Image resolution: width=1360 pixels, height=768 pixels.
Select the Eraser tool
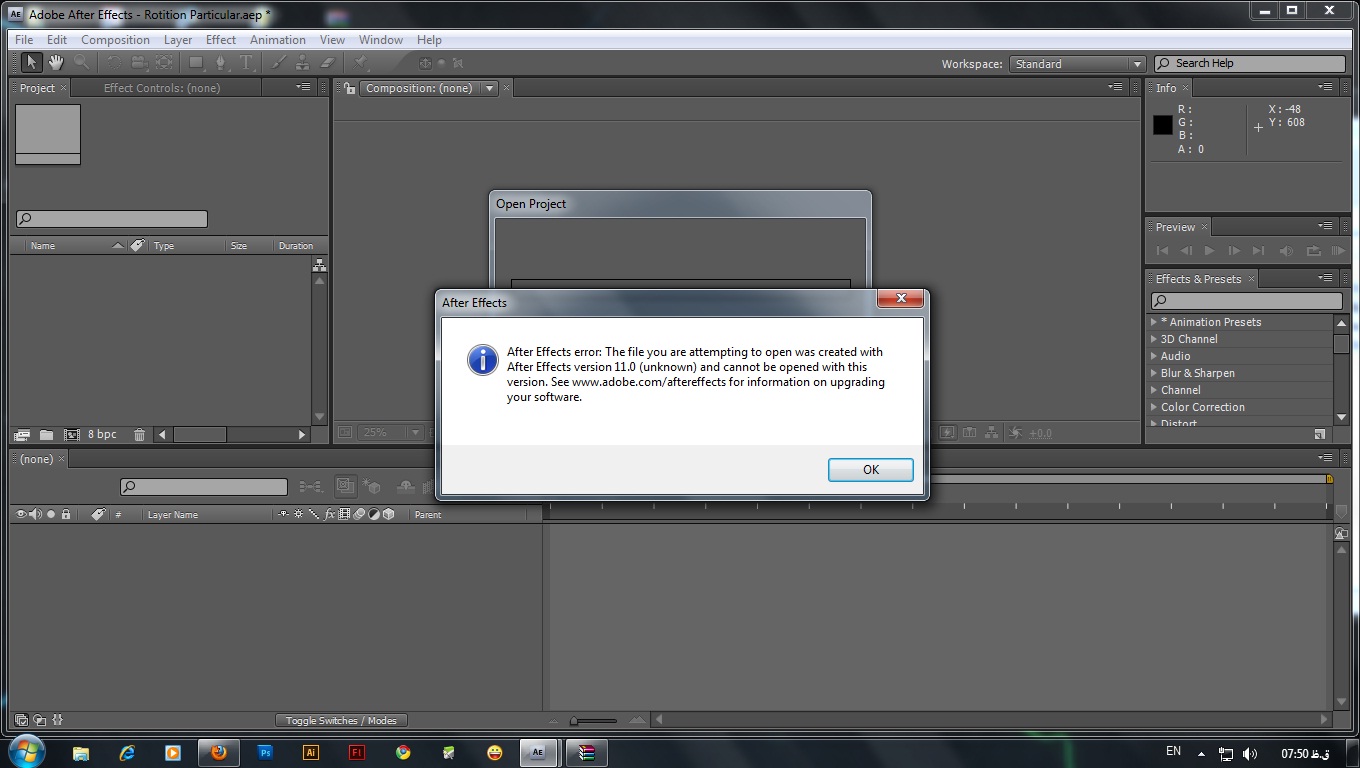click(x=327, y=63)
